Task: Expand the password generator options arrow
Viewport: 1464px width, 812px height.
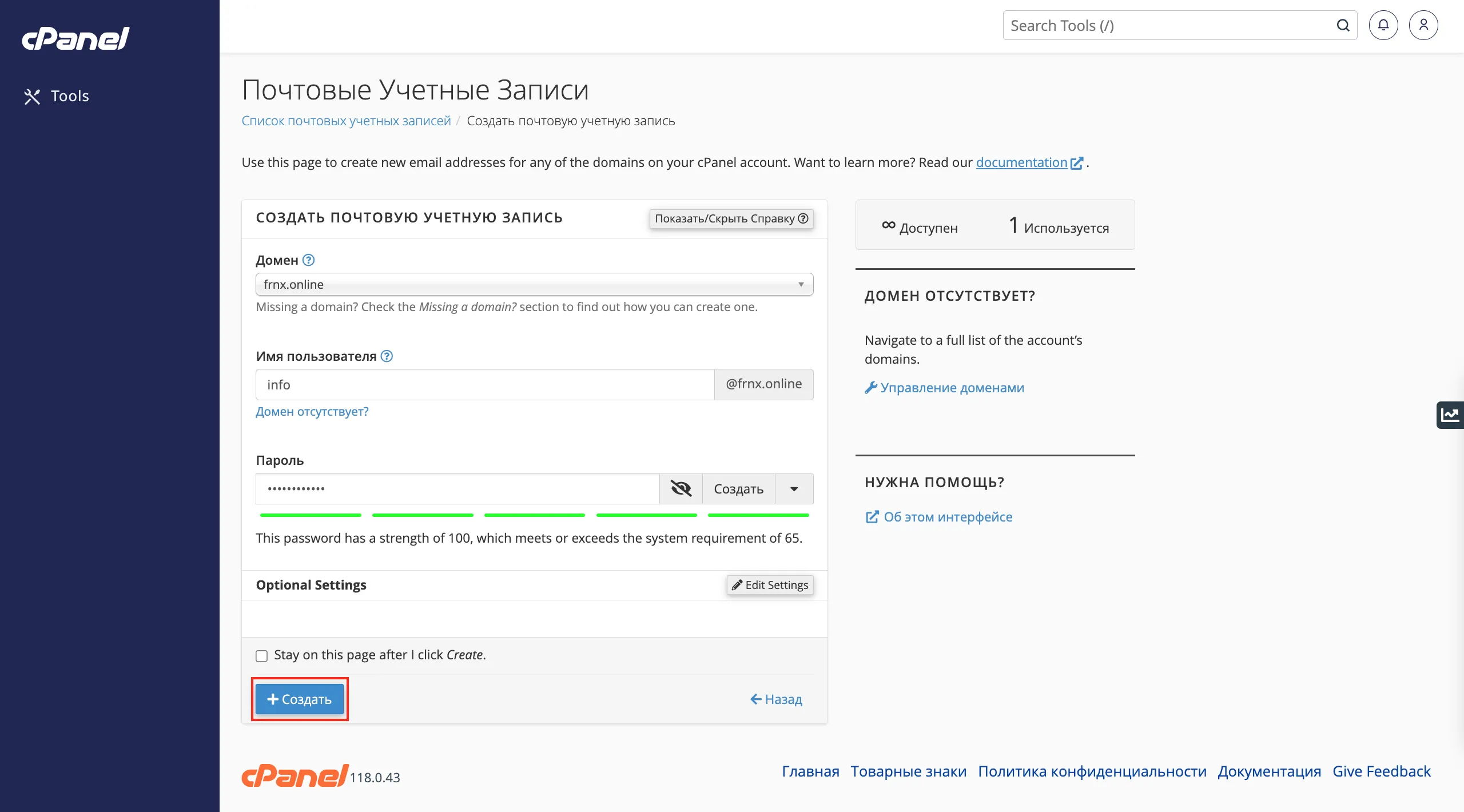Action: (x=794, y=489)
